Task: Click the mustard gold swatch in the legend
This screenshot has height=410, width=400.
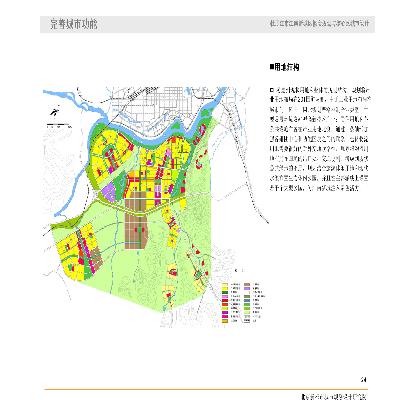Action: click(225, 321)
